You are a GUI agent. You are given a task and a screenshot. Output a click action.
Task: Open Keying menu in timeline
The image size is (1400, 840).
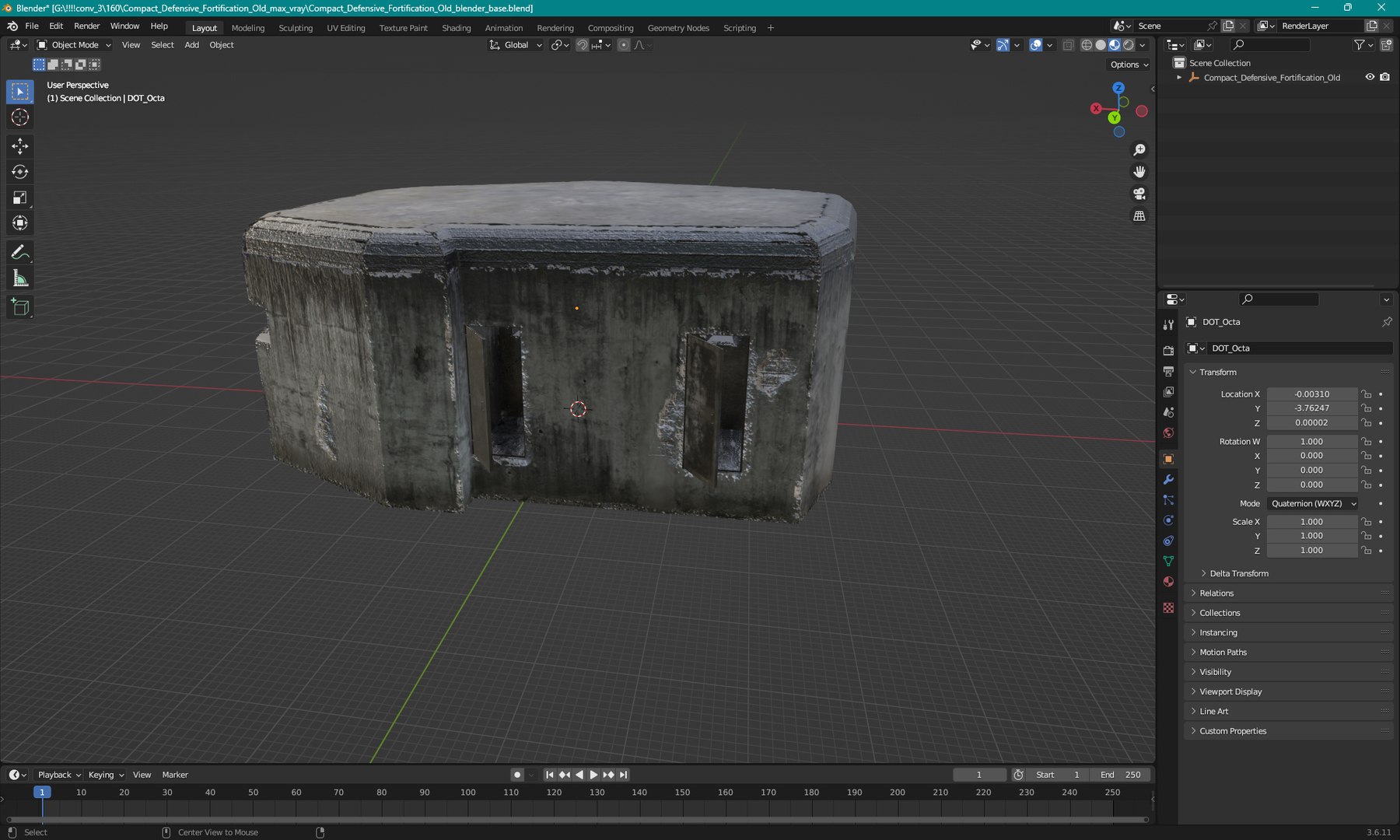tap(106, 775)
